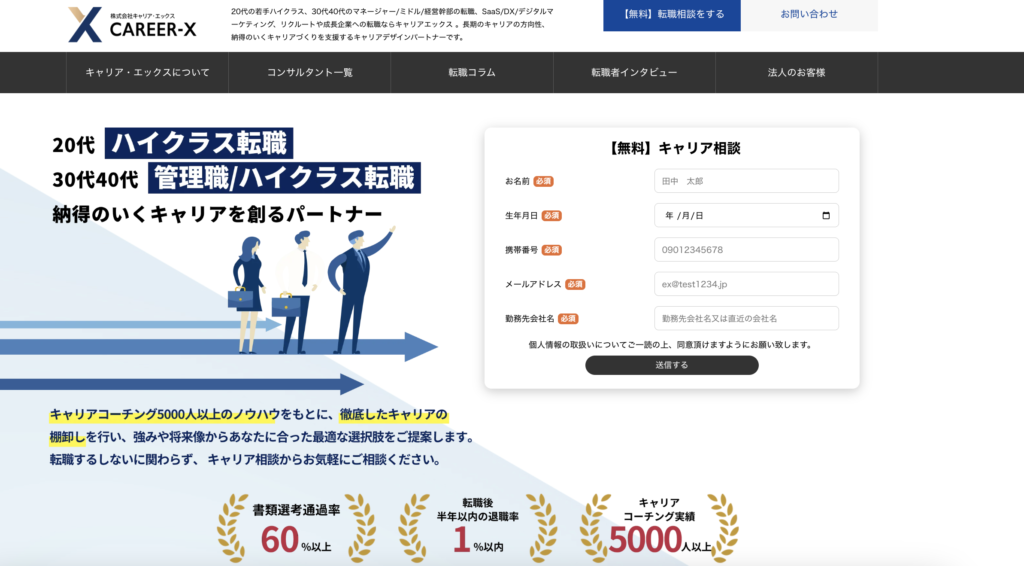Click the 半年以内の退職率 1% laurel badge
Image resolution: width=1024 pixels, height=566 pixels.
477,527
